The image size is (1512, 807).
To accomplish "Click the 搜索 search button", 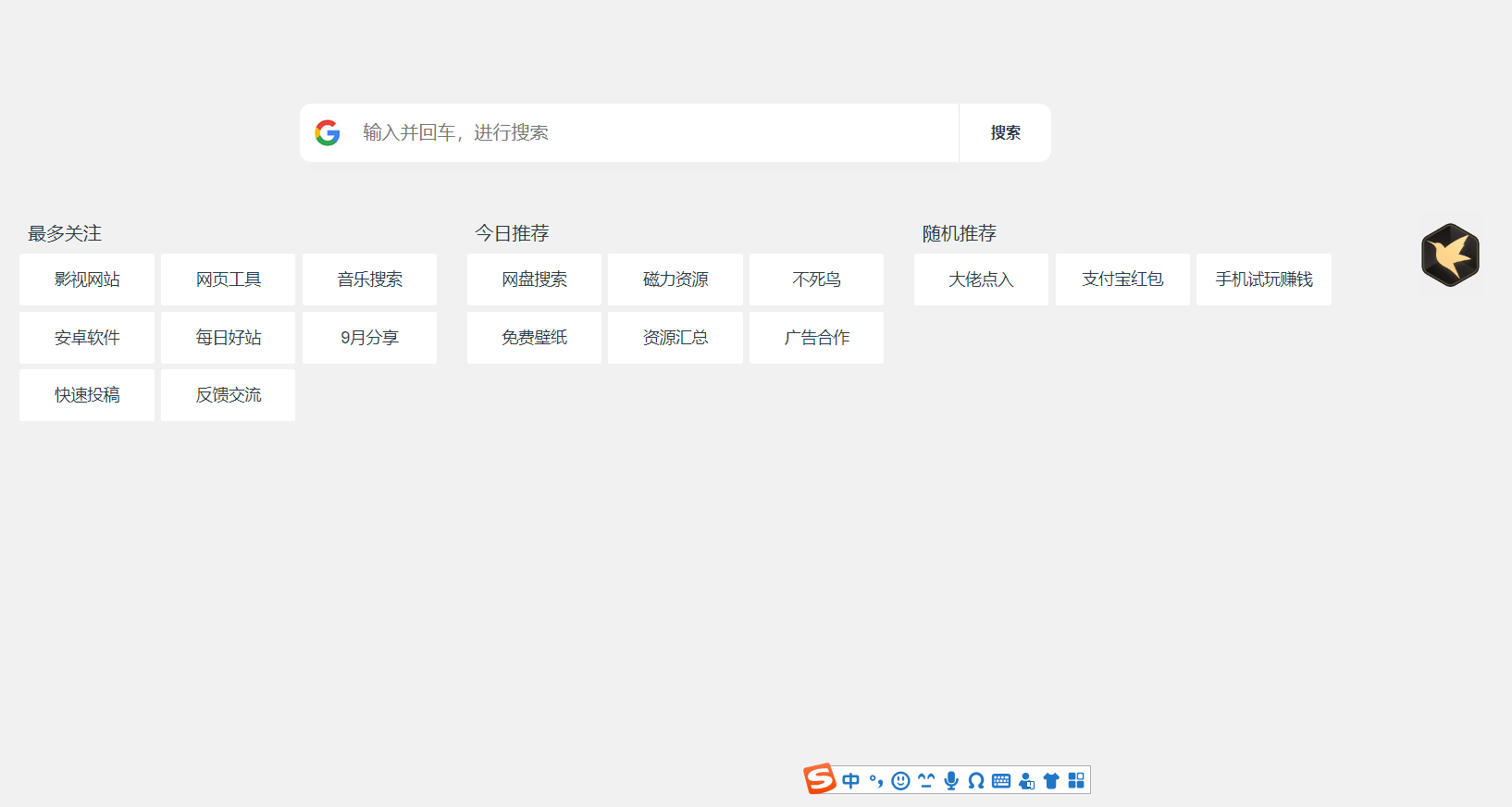I will pyautogui.click(x=1005, y=132).
